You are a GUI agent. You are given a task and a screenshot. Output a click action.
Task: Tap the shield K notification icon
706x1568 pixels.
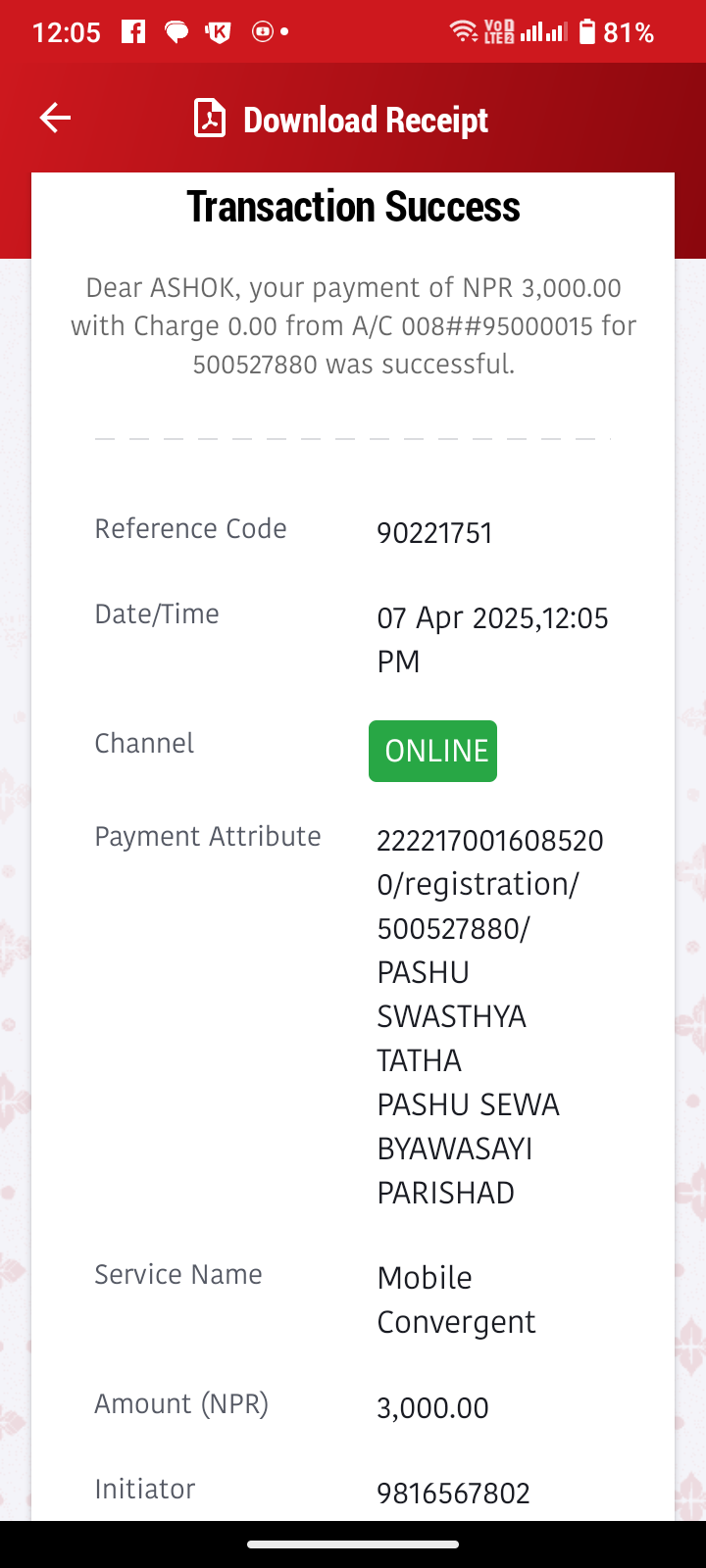[x=218, y=32]
